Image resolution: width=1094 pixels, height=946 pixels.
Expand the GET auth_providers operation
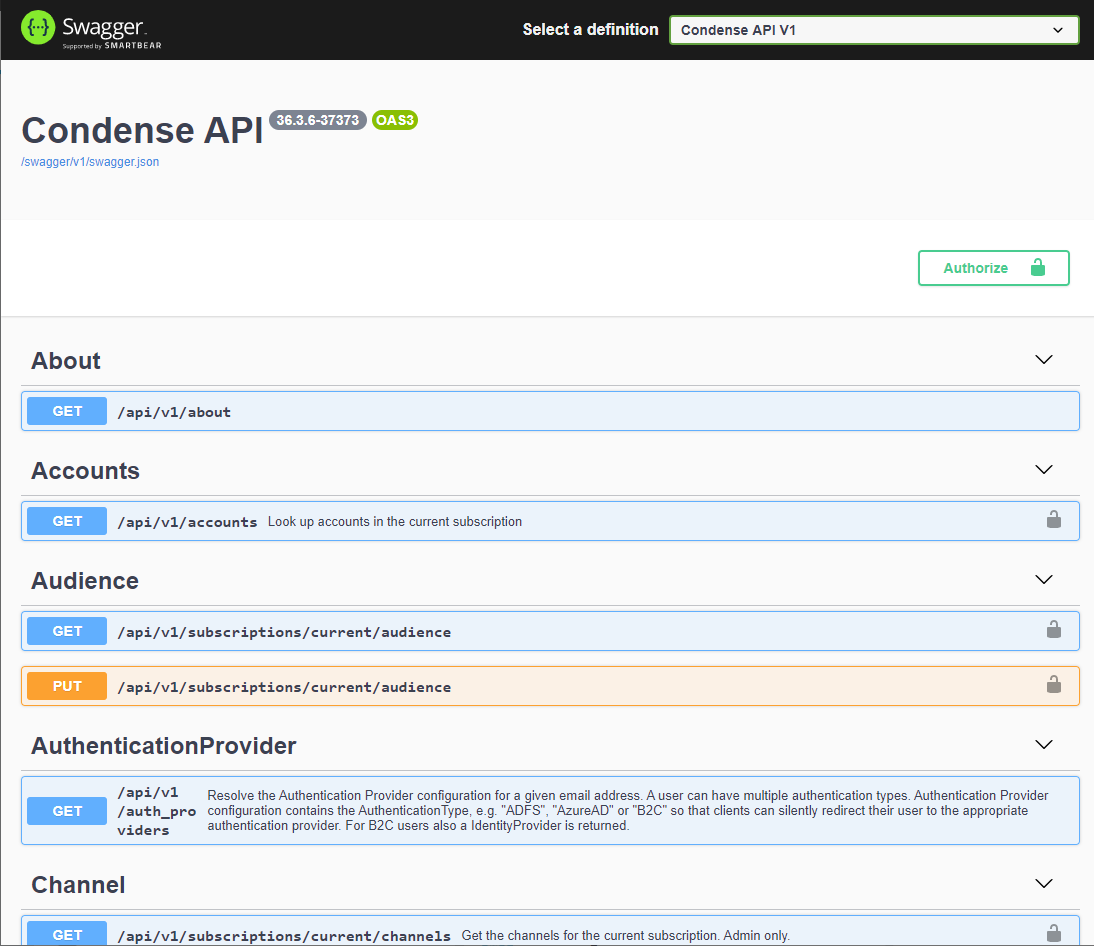pos(550,811)
